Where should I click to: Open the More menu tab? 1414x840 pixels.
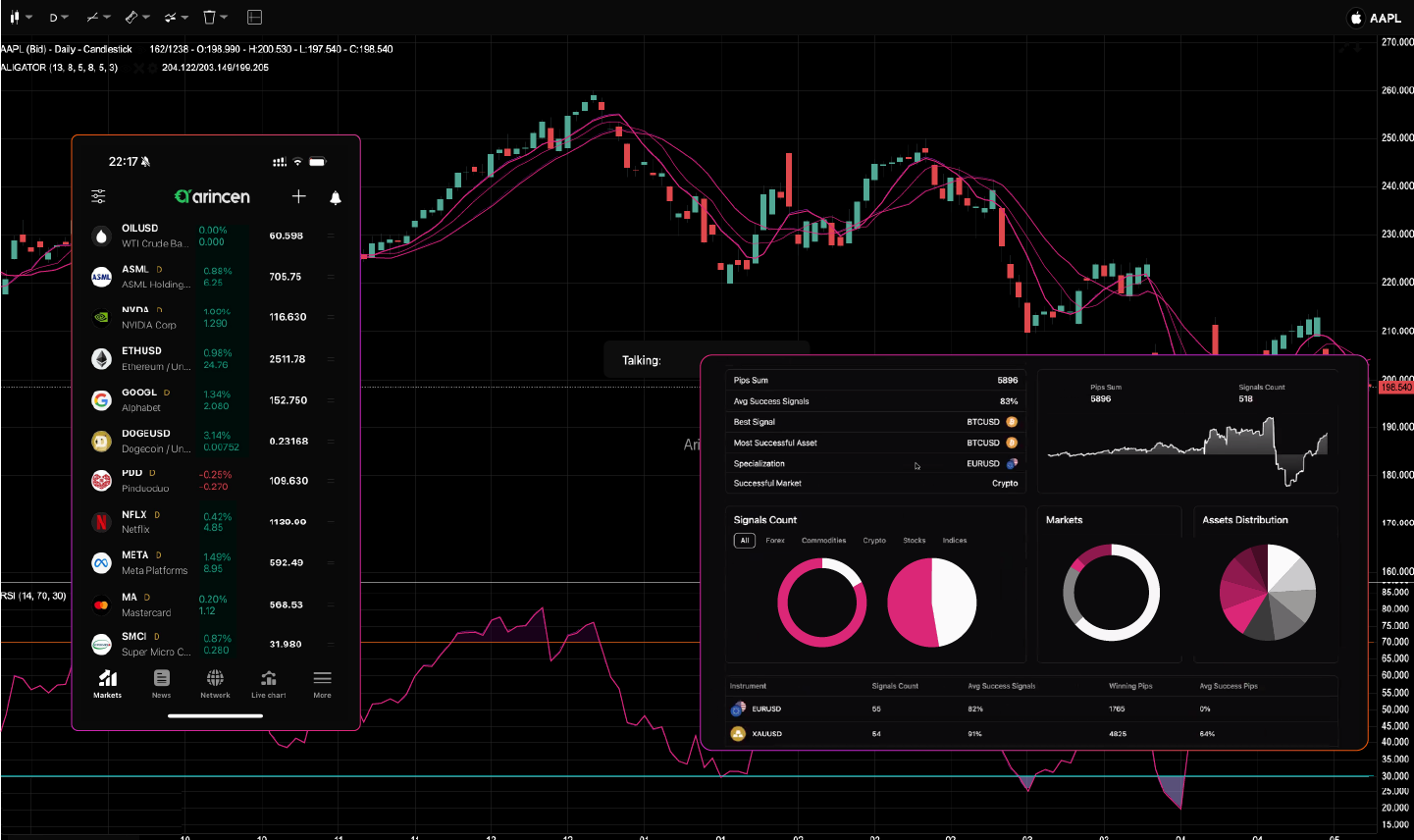(322, 684)
